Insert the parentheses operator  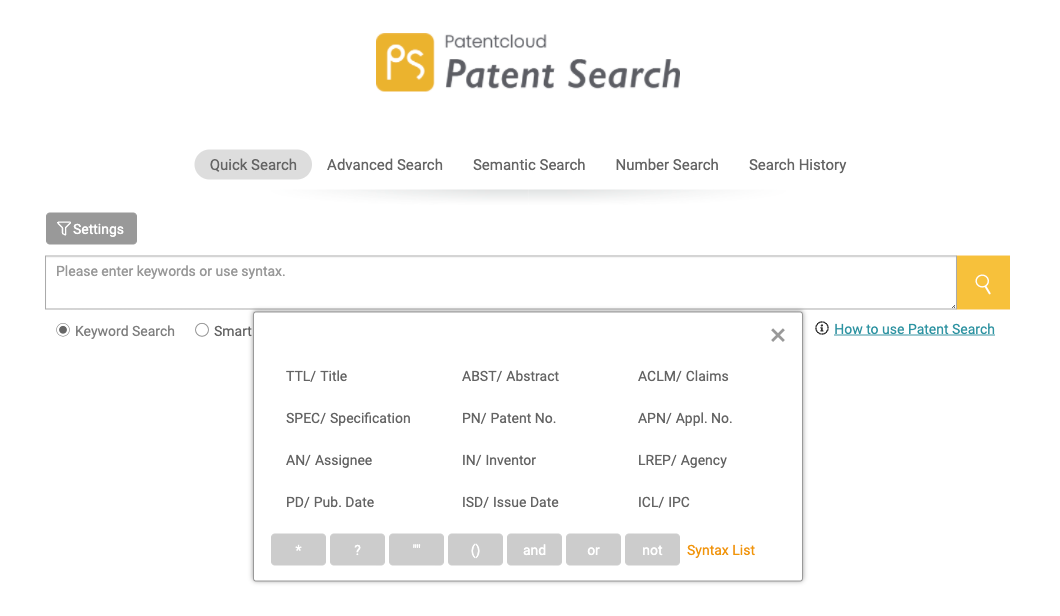[x=475, y=550]
